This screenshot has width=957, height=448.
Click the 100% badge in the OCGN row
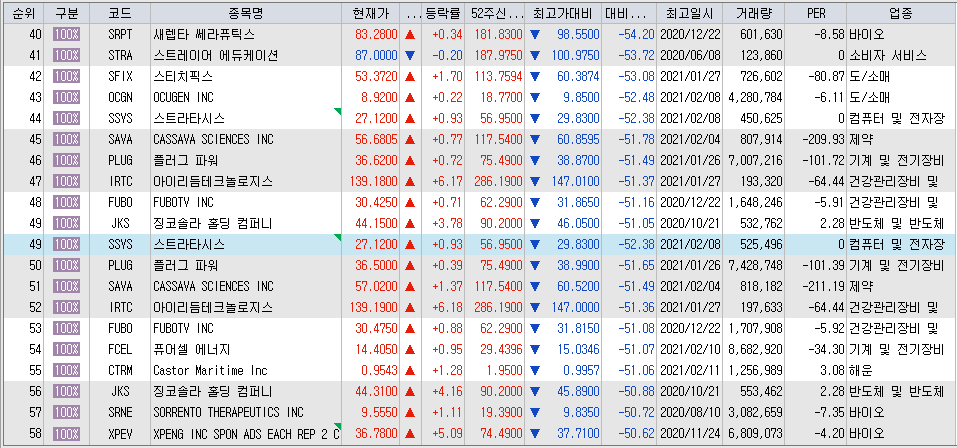(66, 97)
